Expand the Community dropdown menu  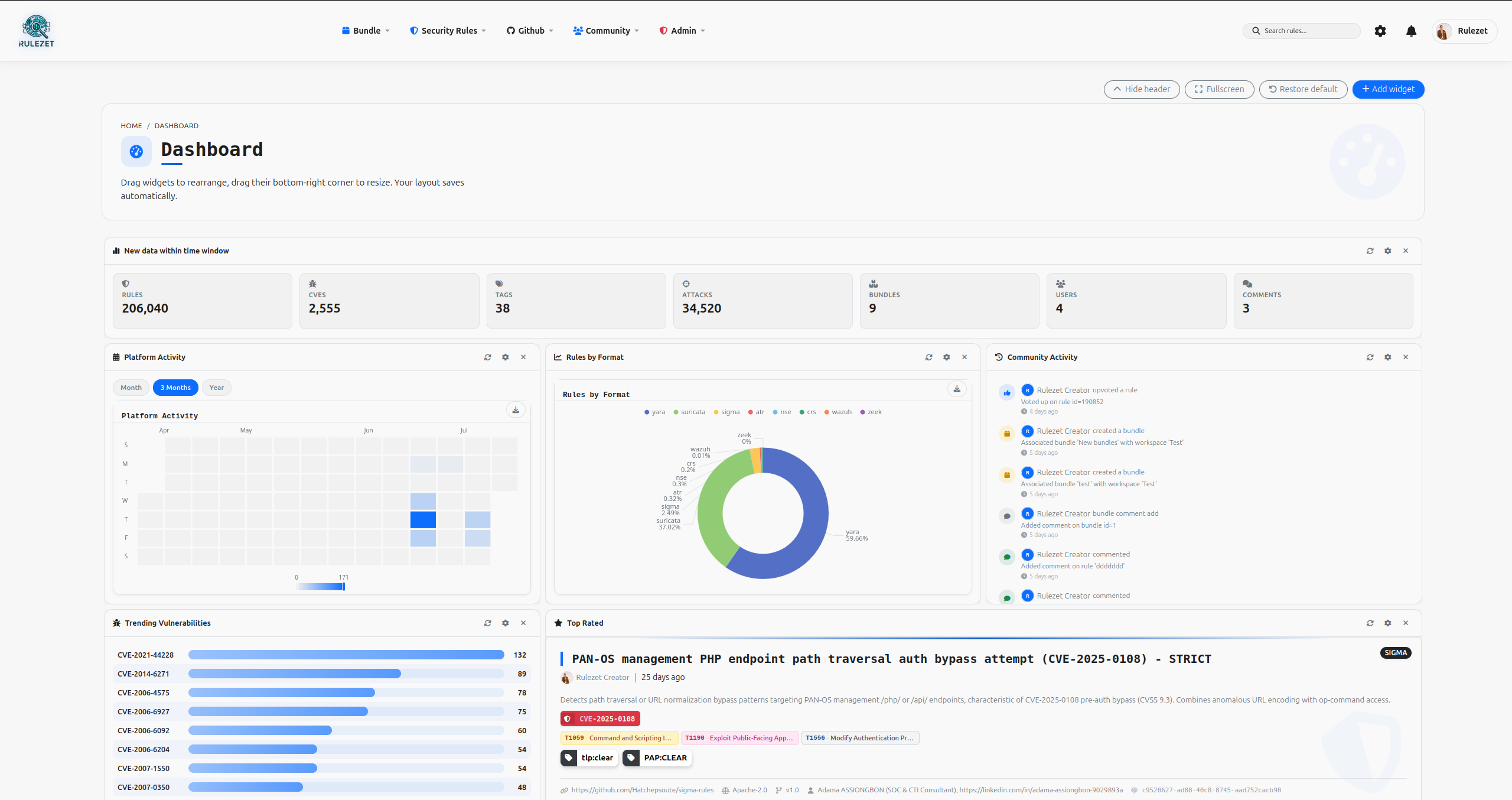tap(606, 31)
